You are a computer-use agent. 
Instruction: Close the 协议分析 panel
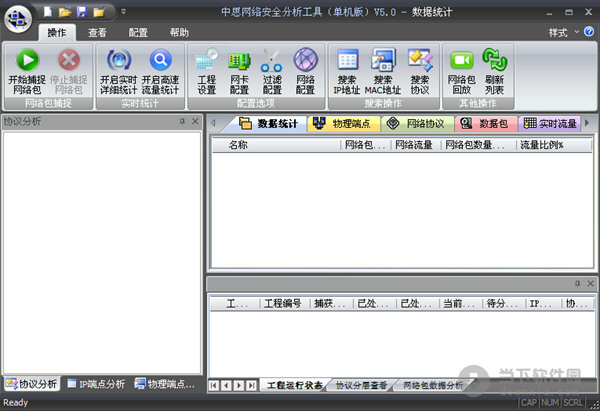(x=195, y=121)
